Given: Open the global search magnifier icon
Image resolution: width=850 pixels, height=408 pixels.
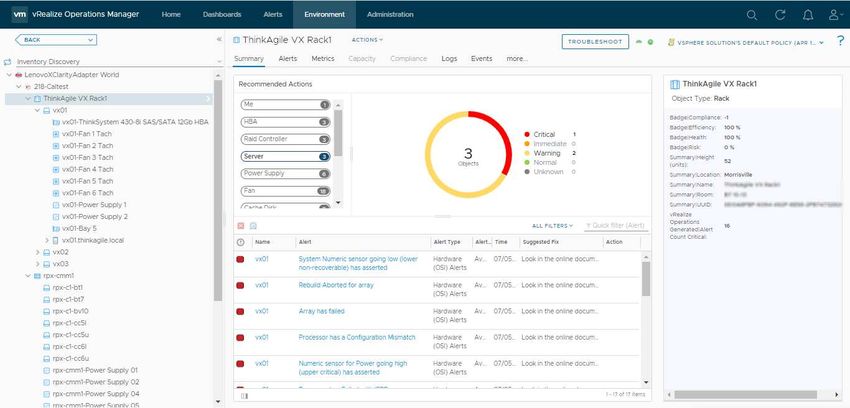Looking at the screenshot, I should [x=751, y=15].
